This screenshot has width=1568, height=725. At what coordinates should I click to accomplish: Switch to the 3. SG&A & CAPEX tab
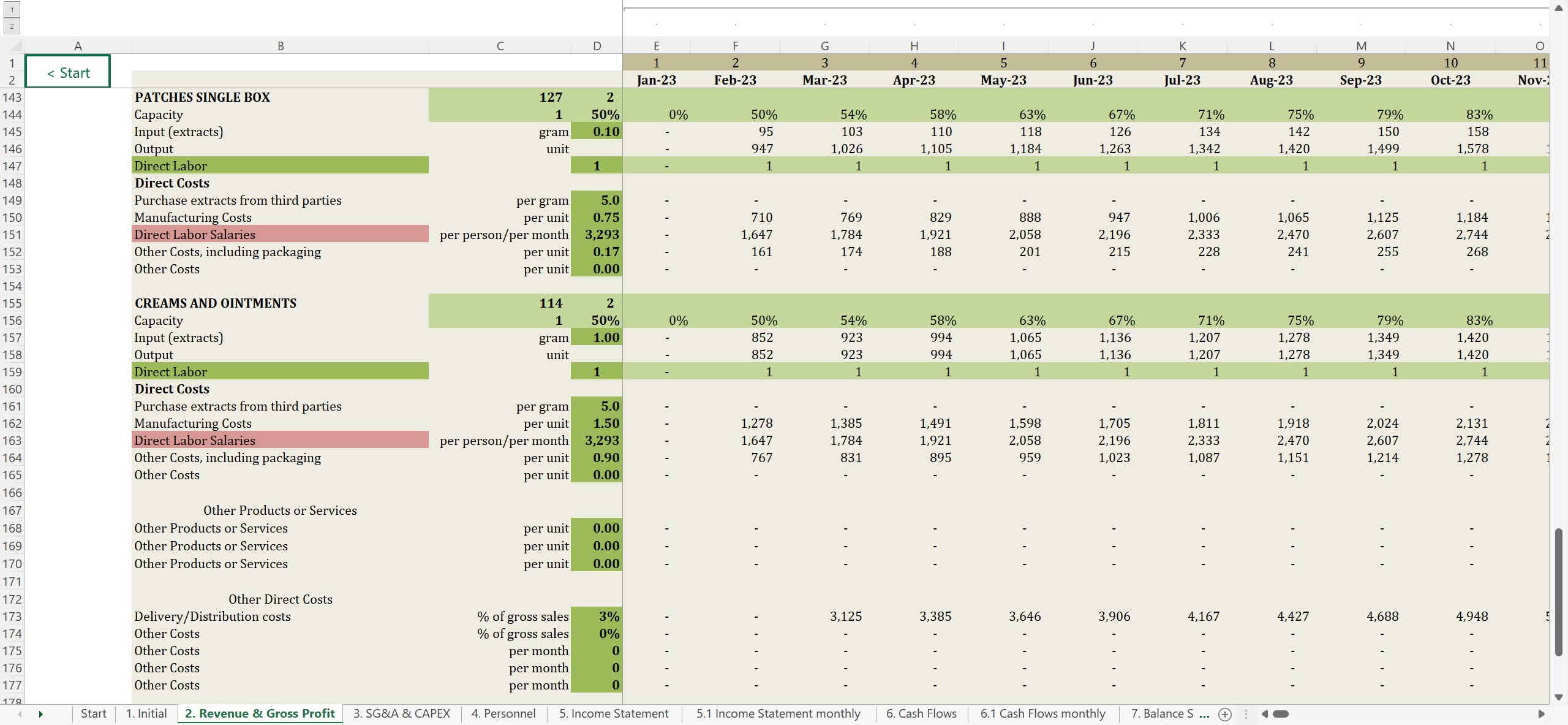(x=401, y=713)
